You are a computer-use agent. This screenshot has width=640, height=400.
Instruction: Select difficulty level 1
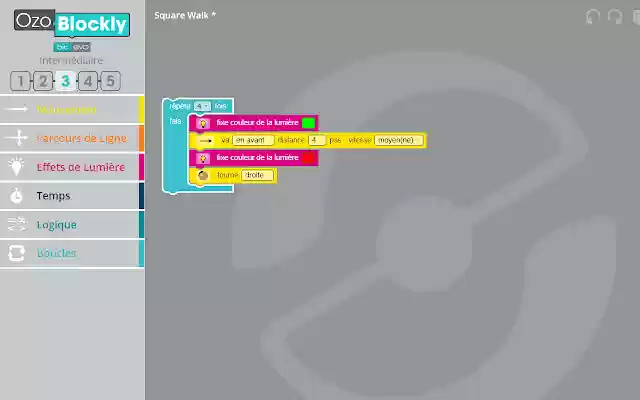click(x=20, y=81)
